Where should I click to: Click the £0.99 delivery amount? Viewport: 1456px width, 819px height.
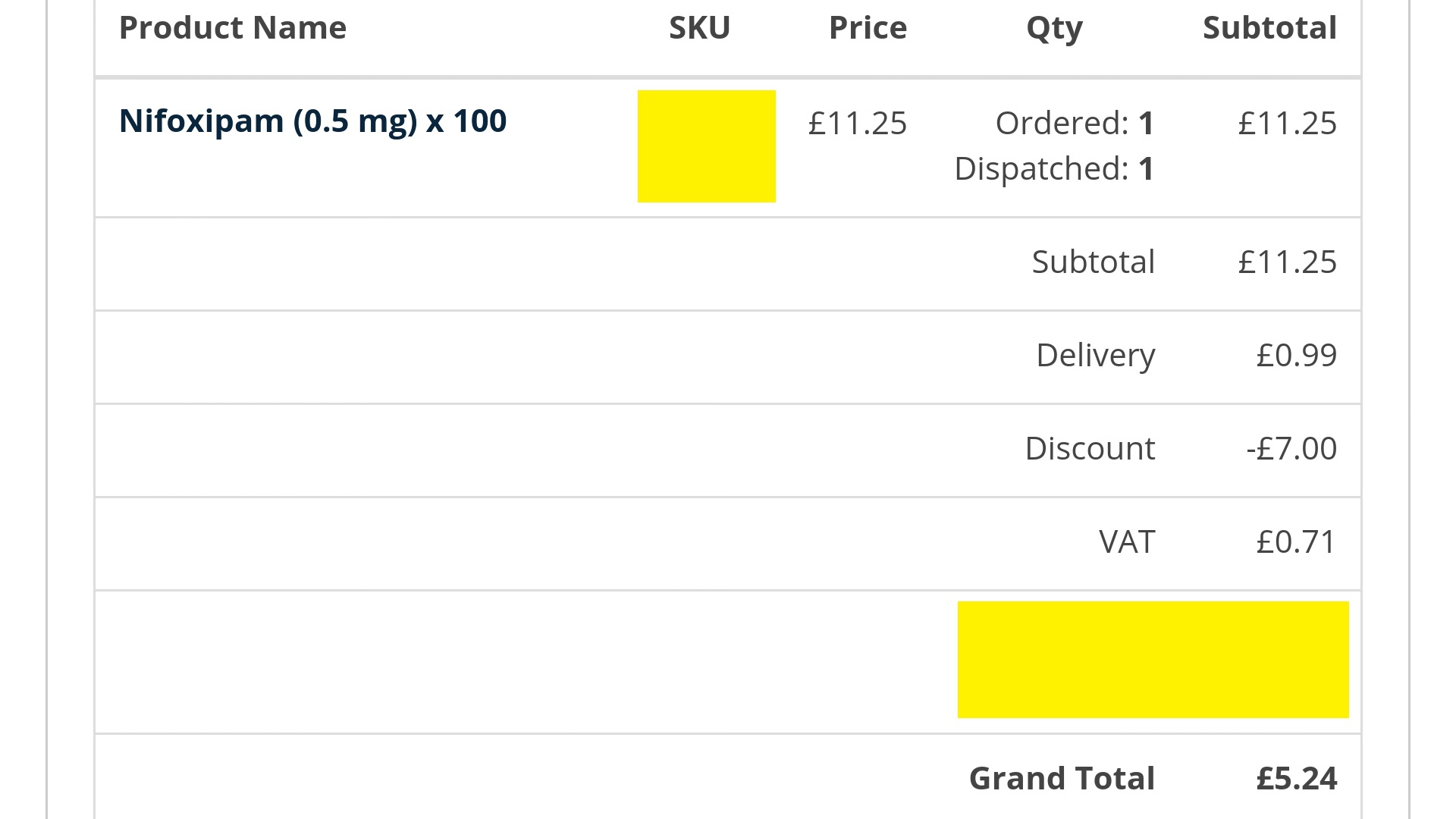pos(1296,356)
